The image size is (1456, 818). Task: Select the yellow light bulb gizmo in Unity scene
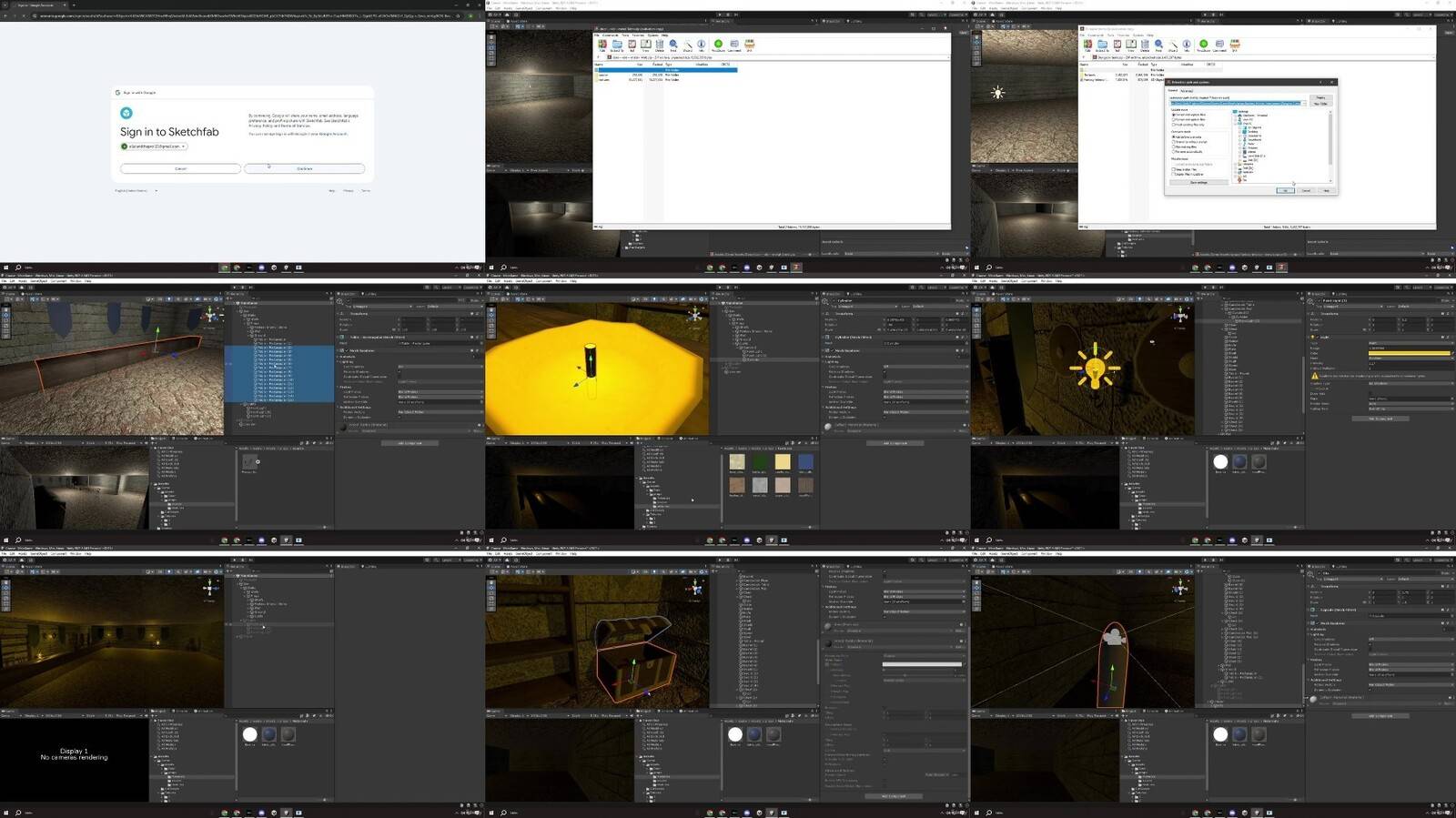(x=1095, y=369)
